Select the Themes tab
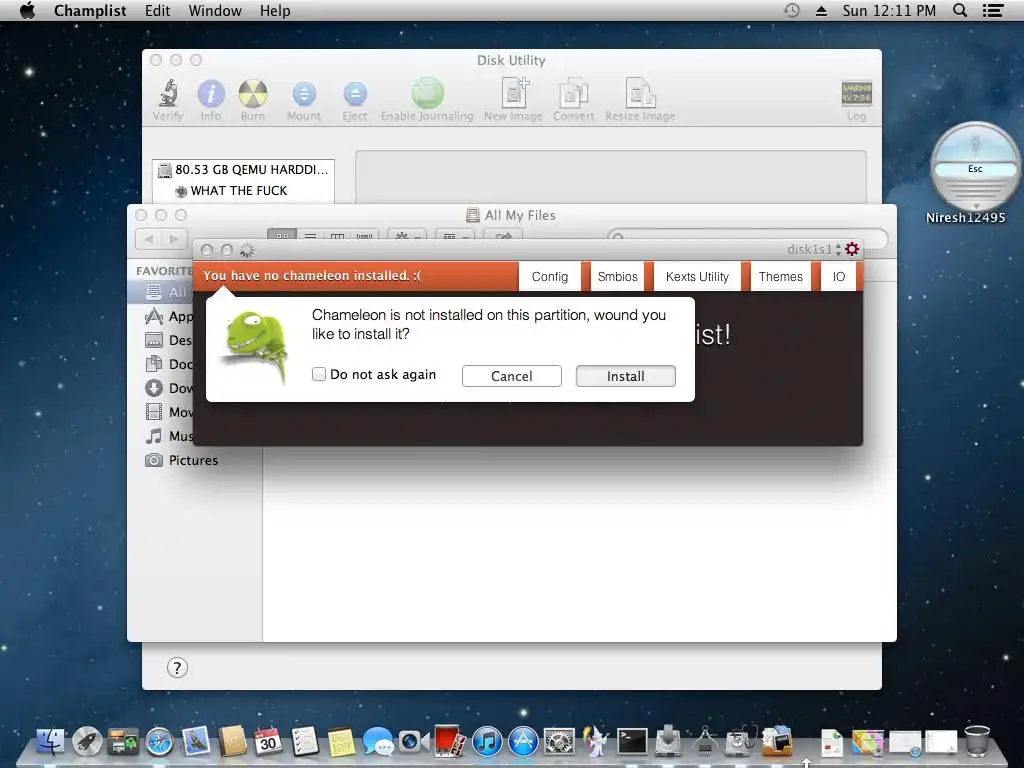The width and height of the screenshot is (1024, 768). click(780, 277)
